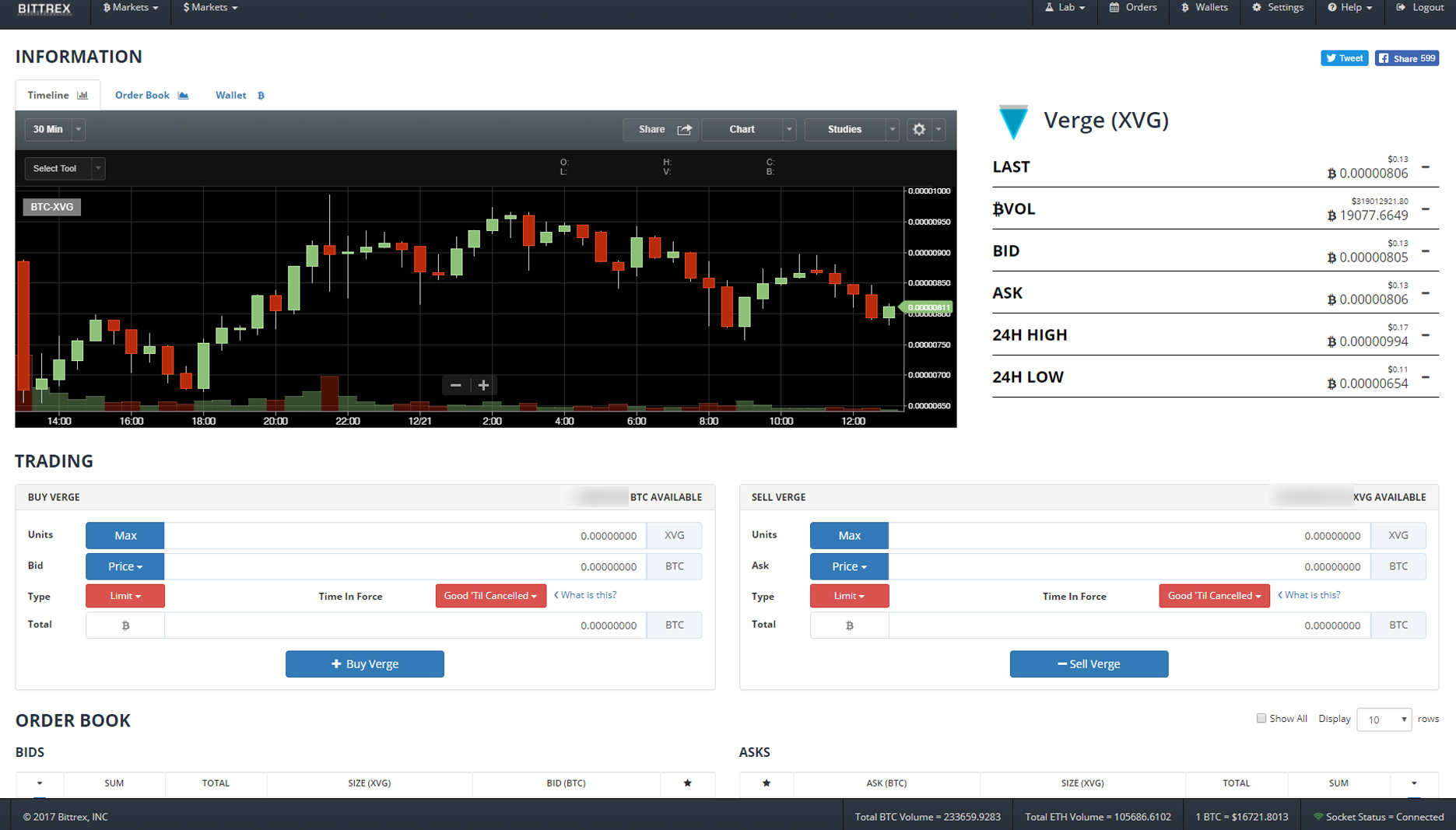Viewport: 1456px width, 830px height.
Task: Go to Orders page
Action: pos(1133,8)
